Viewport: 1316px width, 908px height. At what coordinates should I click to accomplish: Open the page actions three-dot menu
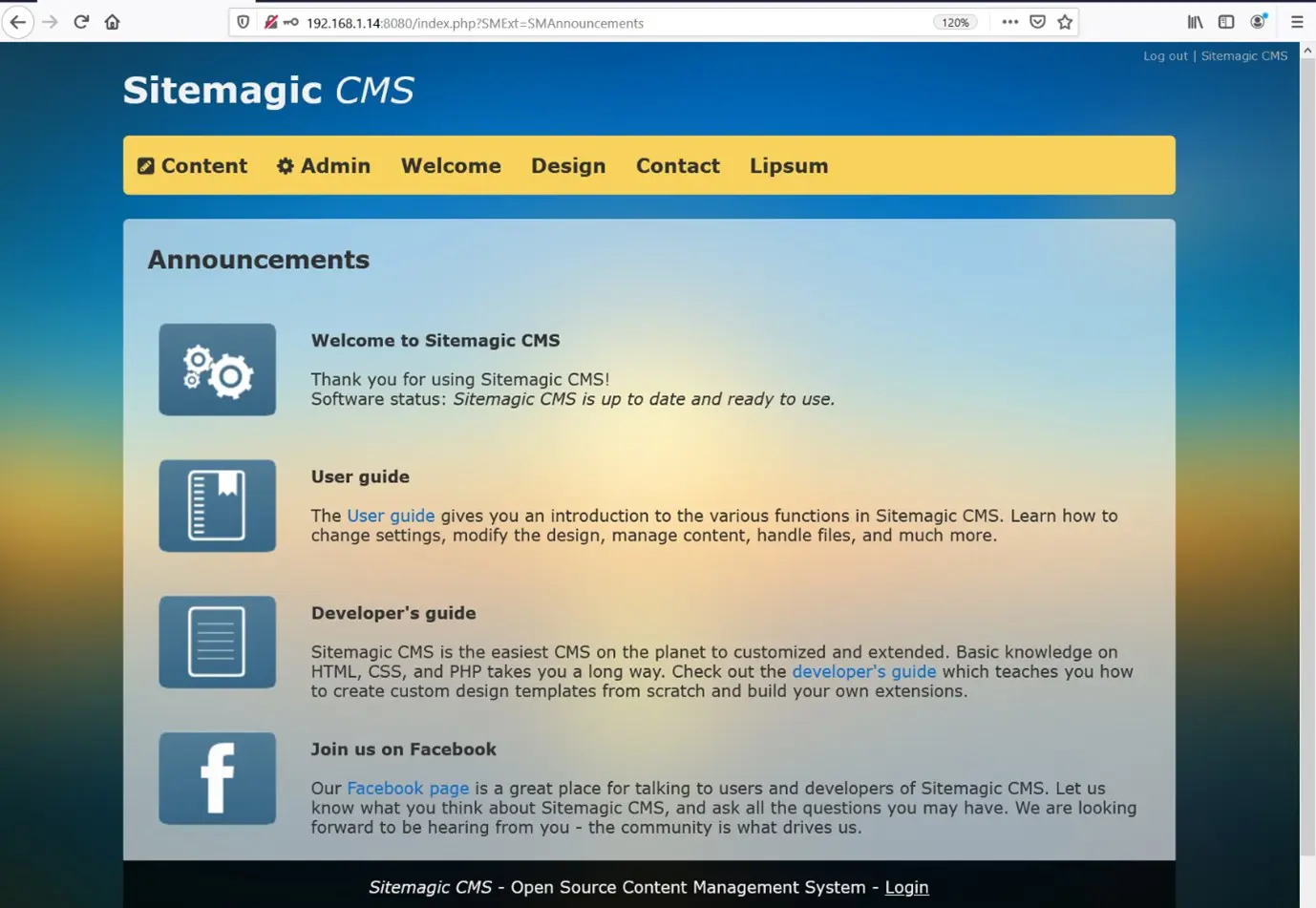(x=1009, y=22)
